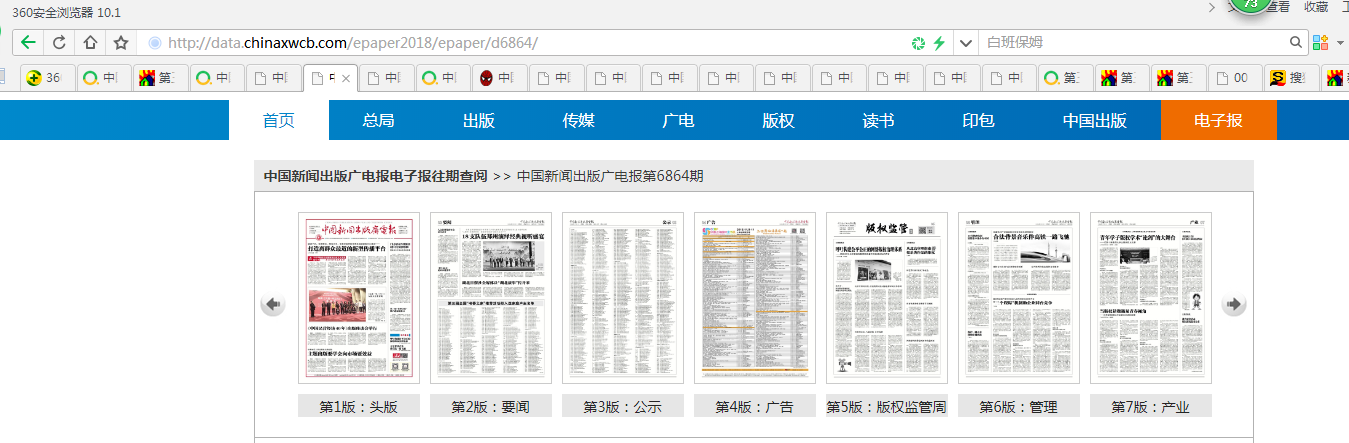Click the green 73 score badge

click(1249, 4)
